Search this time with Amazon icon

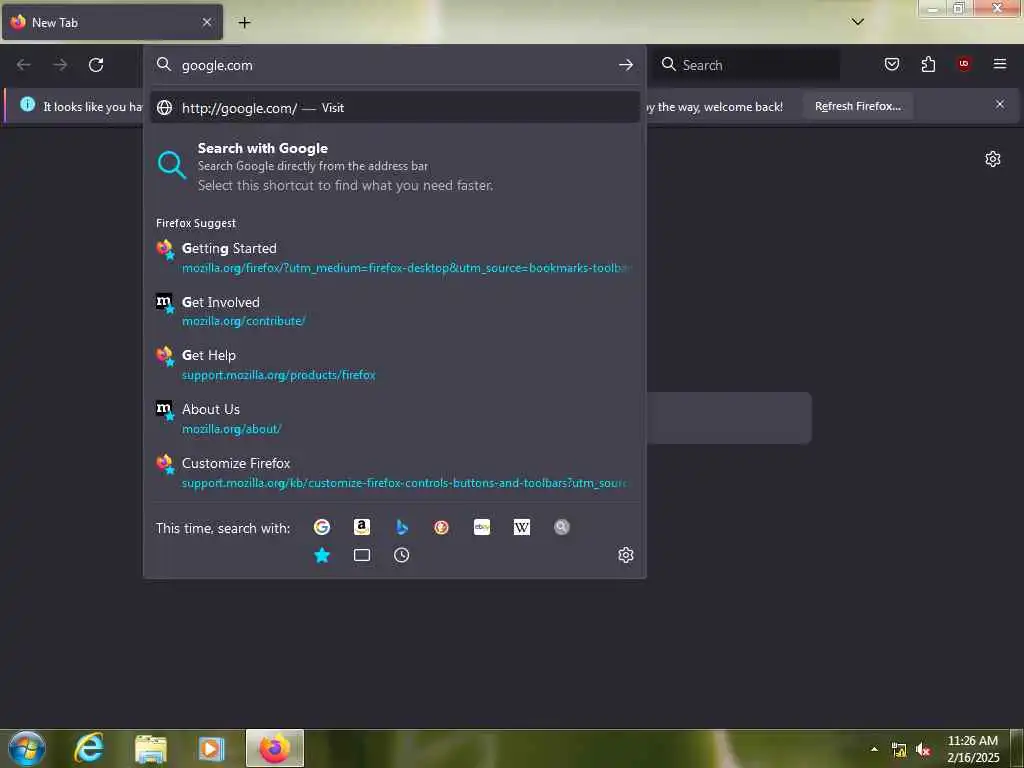pos(362,527)
